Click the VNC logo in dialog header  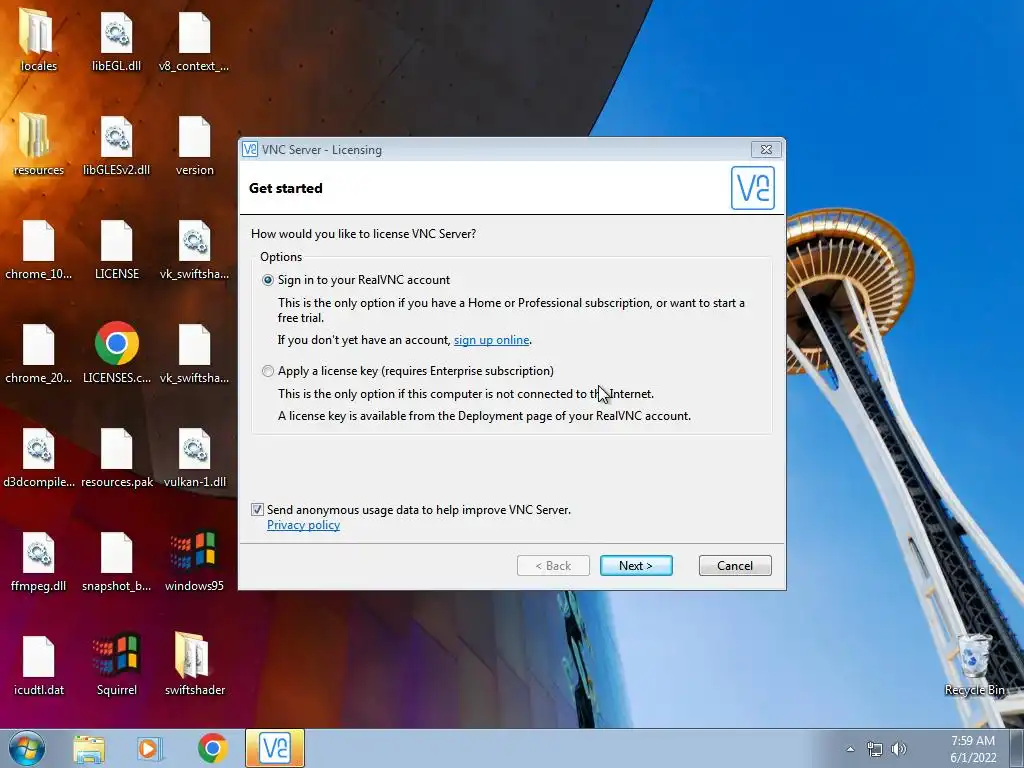tap(752, 187)
